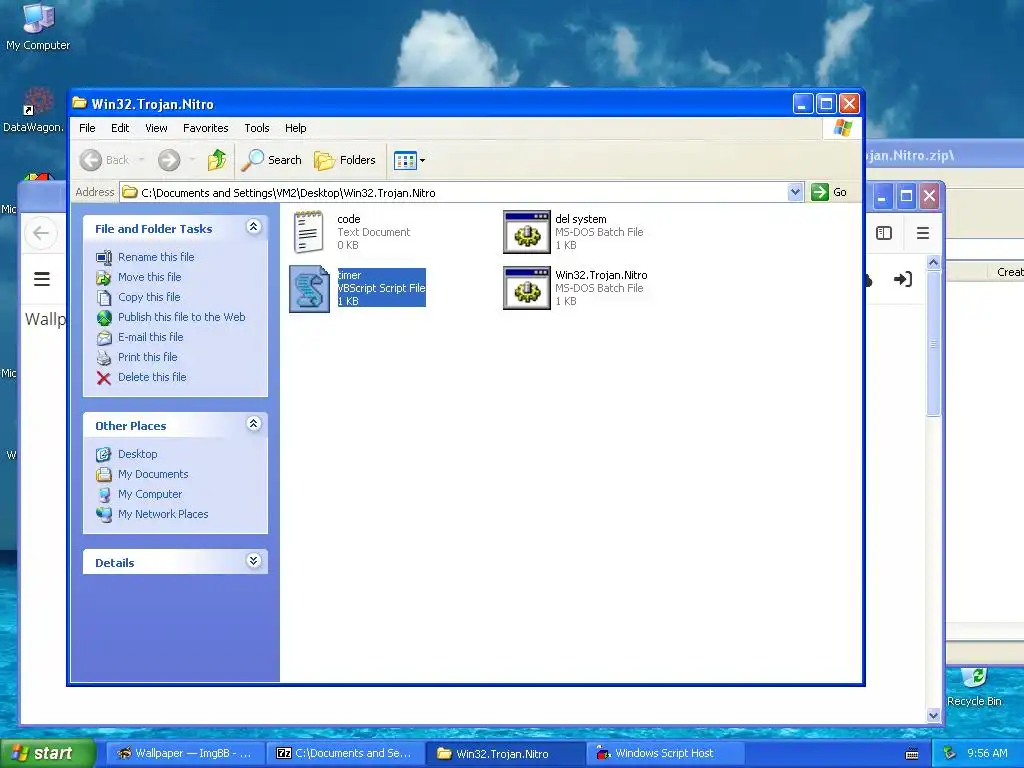Click the red X delete icon

click(104, 377)
